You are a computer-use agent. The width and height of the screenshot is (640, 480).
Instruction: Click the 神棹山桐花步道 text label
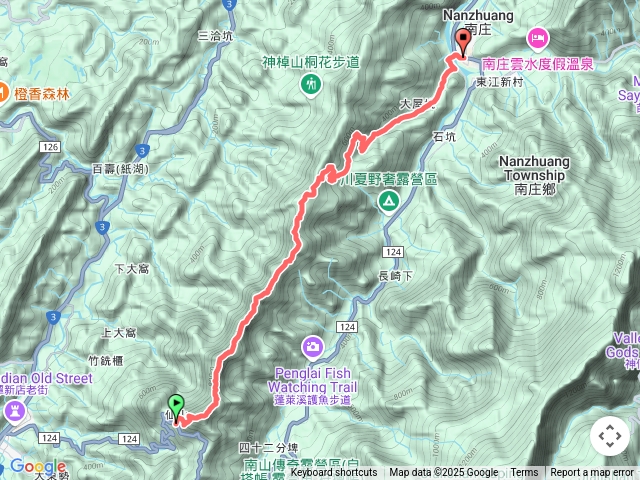(311, 62)
